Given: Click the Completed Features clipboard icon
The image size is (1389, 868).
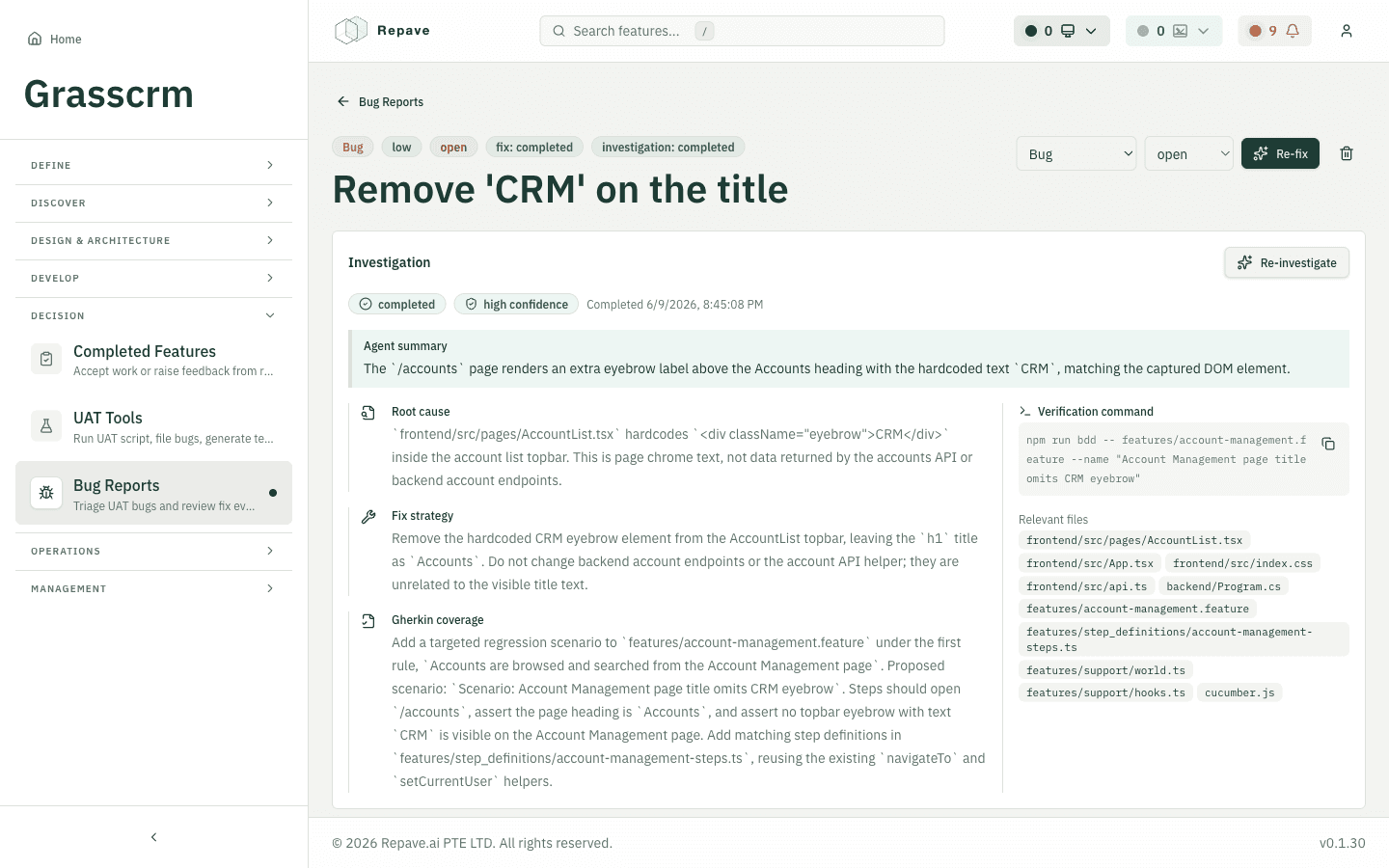Looking at the screenshot, I should point(46,360).
